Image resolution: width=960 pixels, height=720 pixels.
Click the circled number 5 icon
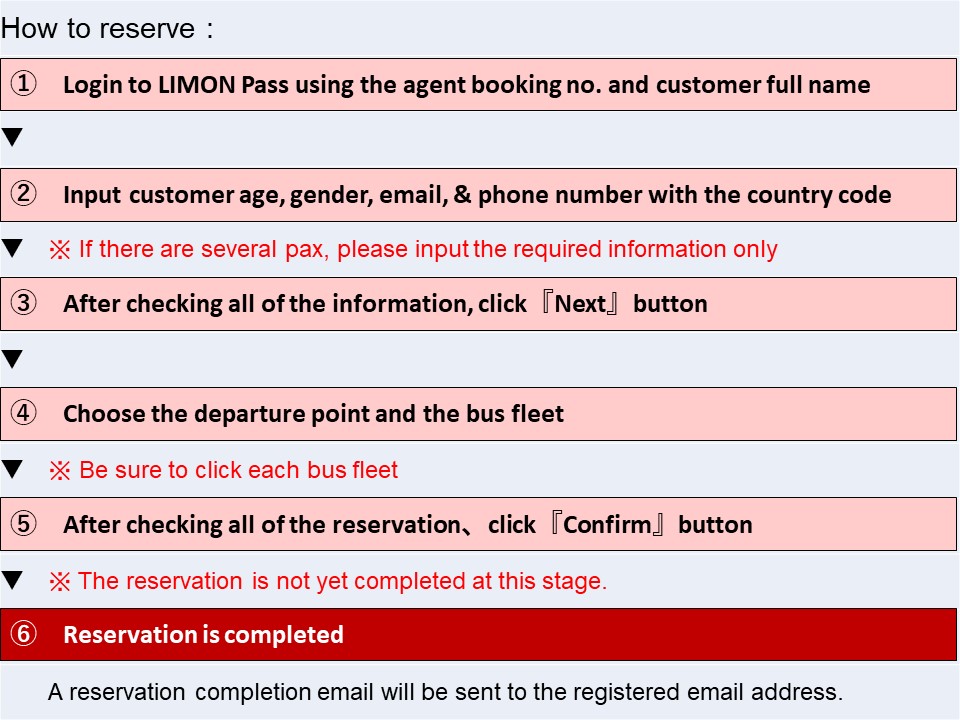(x=24, y=523)
